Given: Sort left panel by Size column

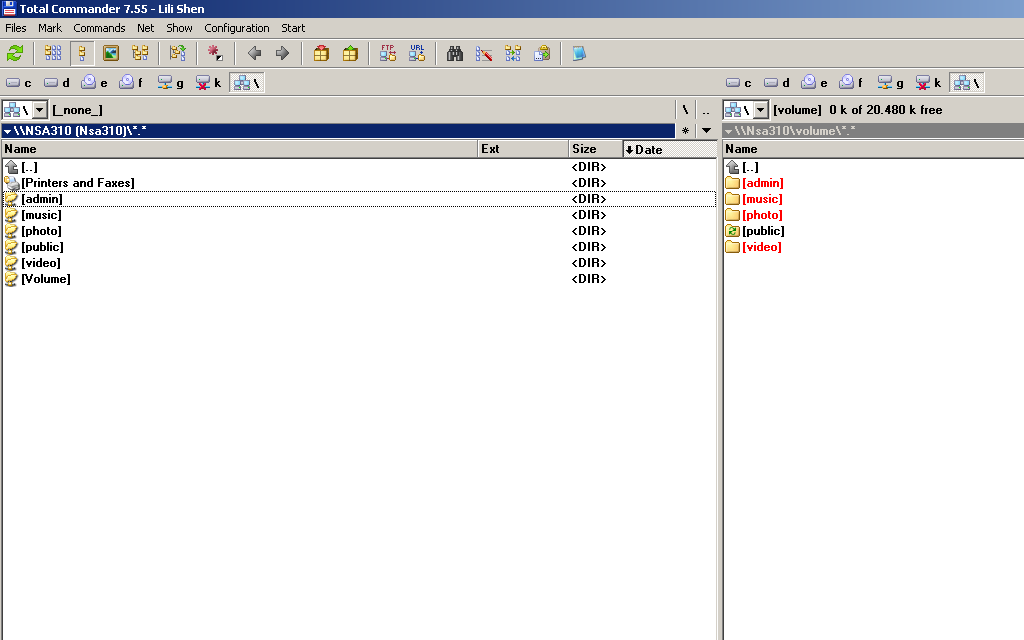Looking at the screenshot, I should click(x=596, y=149).
